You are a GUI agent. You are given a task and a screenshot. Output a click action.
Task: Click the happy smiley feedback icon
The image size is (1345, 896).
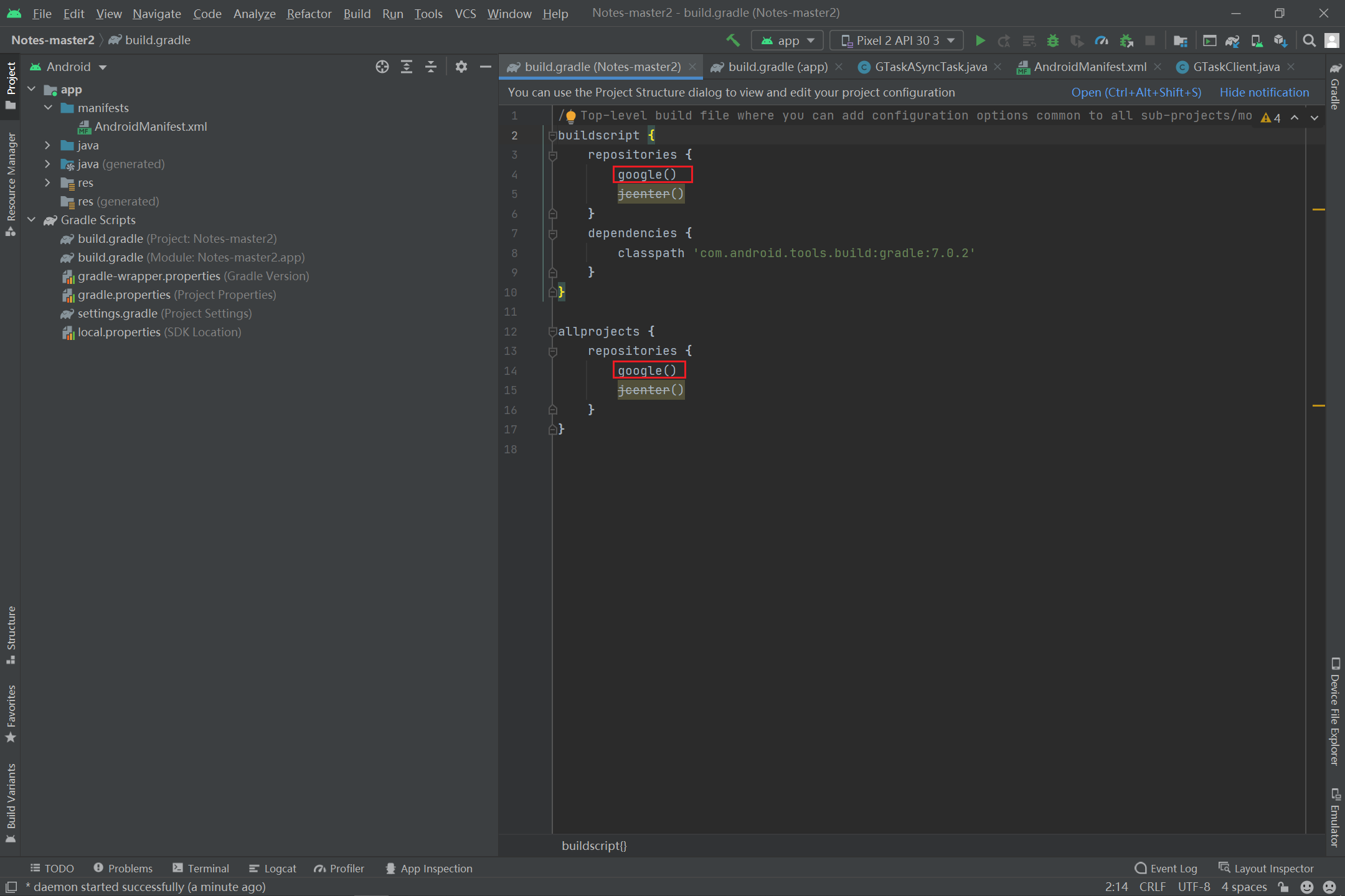pos(1307,887)
